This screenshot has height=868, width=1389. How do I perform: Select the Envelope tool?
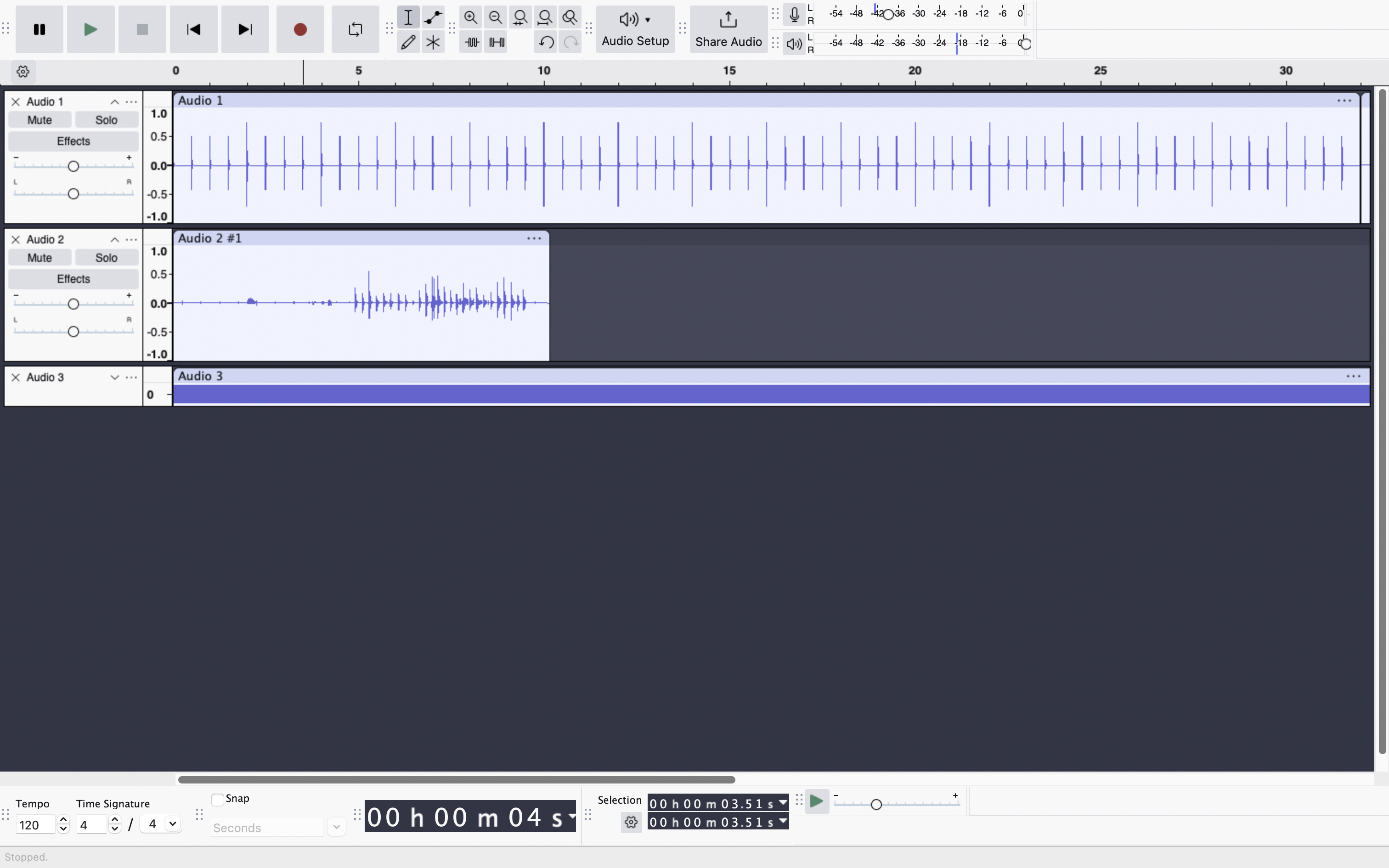pos(433,17)
